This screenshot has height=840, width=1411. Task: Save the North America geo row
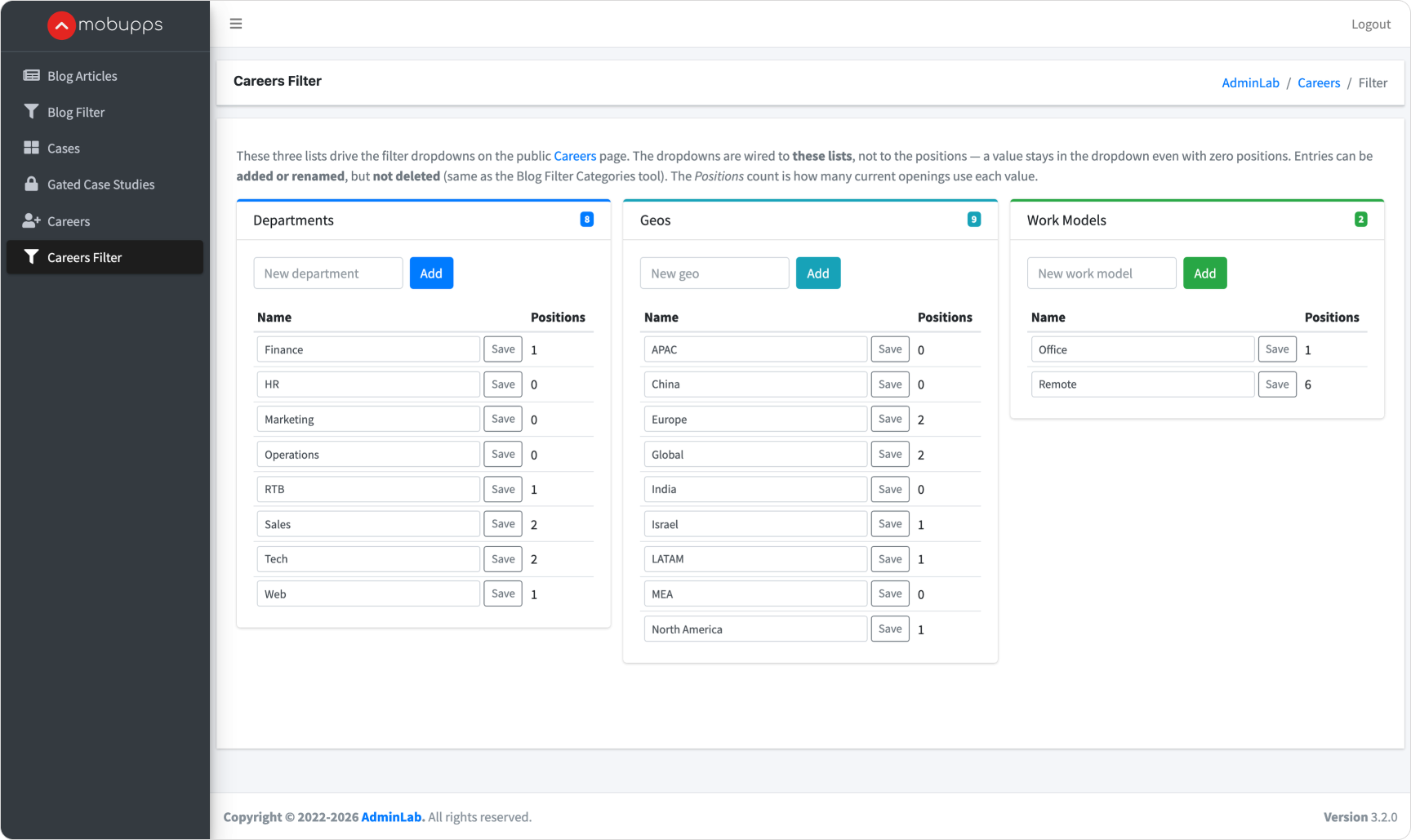tap(890, 629)
